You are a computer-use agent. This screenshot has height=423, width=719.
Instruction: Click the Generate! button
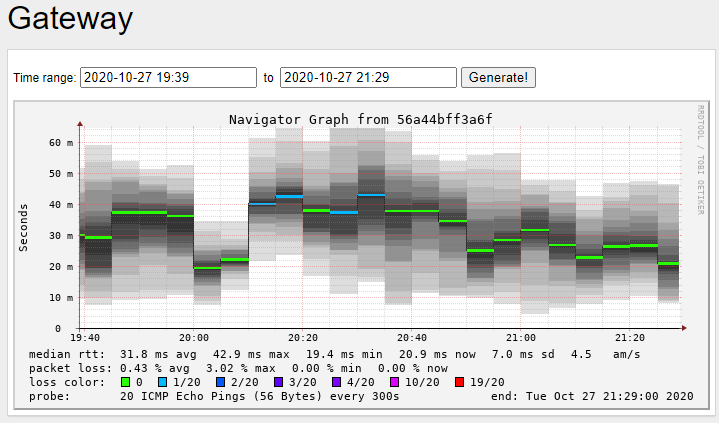click(498, 77)
